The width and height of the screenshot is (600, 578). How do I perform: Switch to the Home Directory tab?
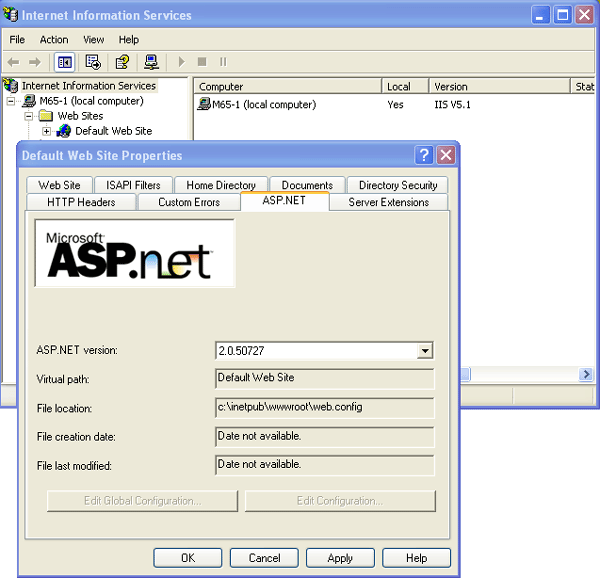tap(221, 185)
